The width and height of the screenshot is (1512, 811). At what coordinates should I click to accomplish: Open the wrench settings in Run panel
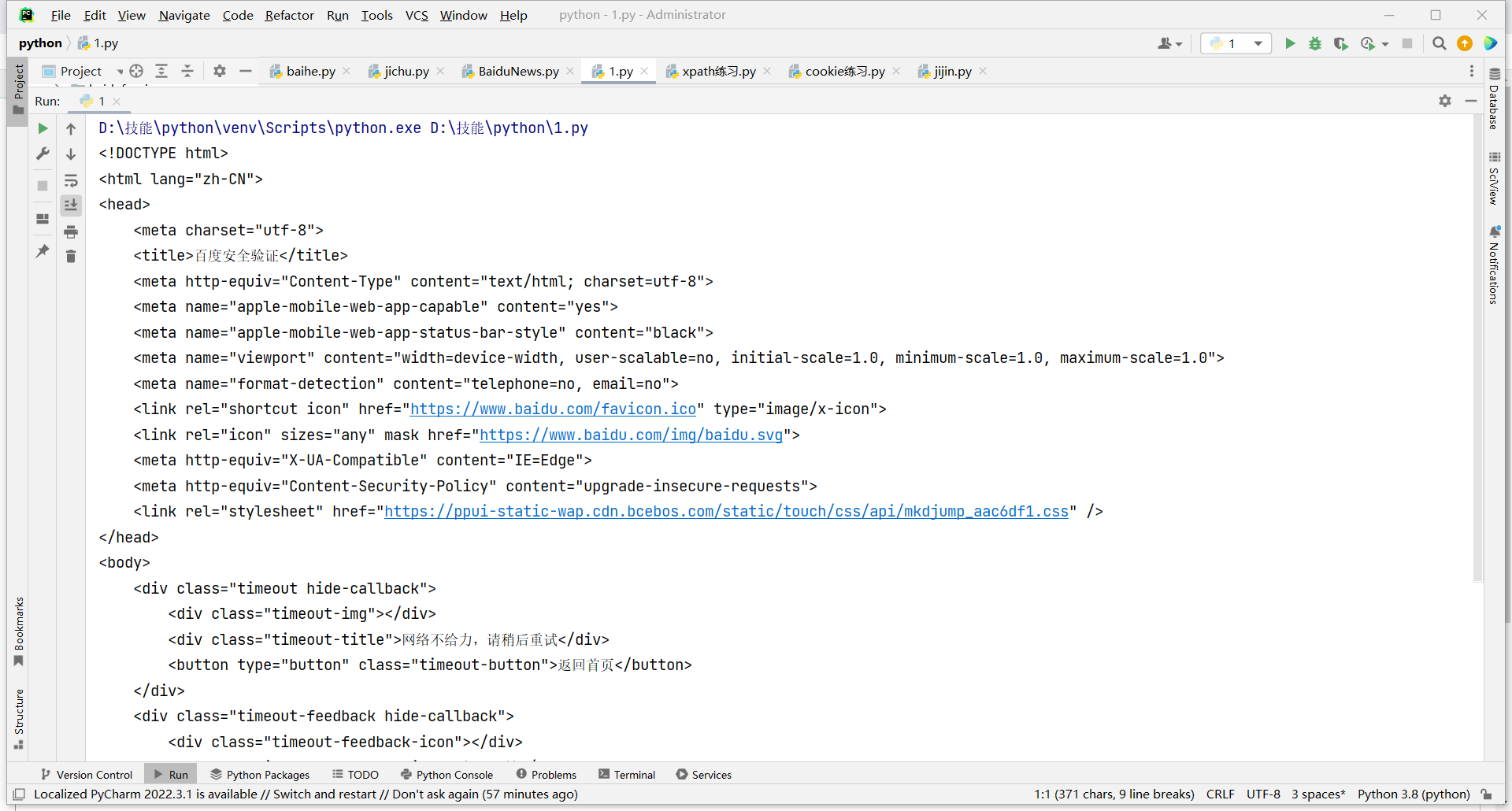[x=43, y=154]
